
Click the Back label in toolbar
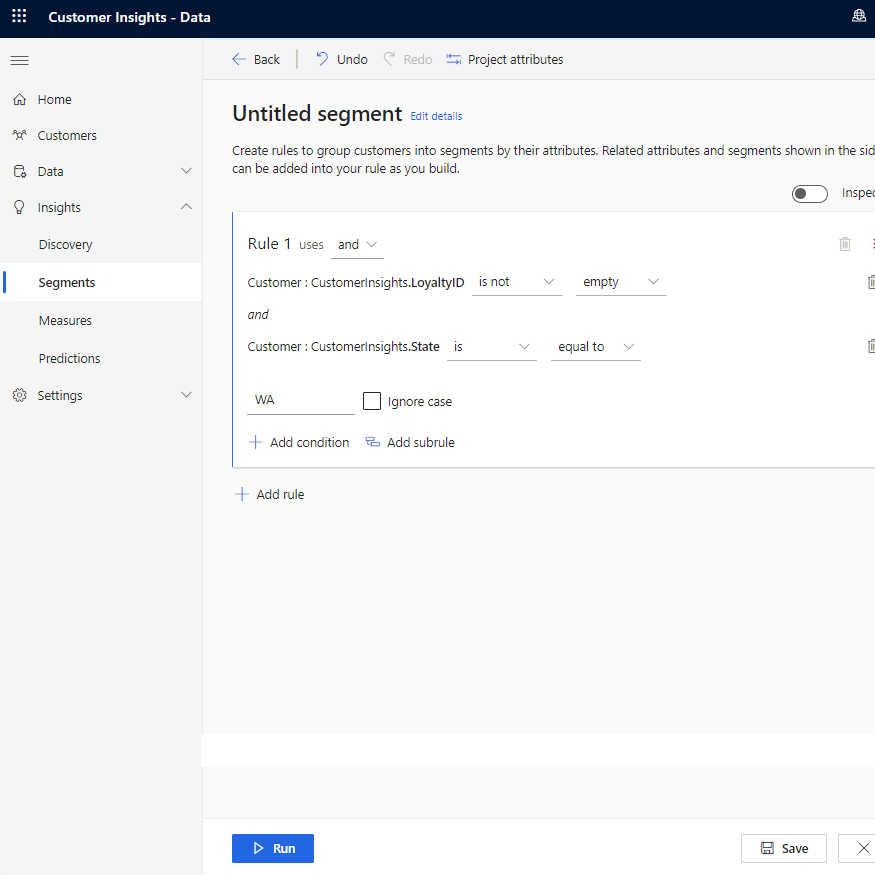(x=267, y=59)
